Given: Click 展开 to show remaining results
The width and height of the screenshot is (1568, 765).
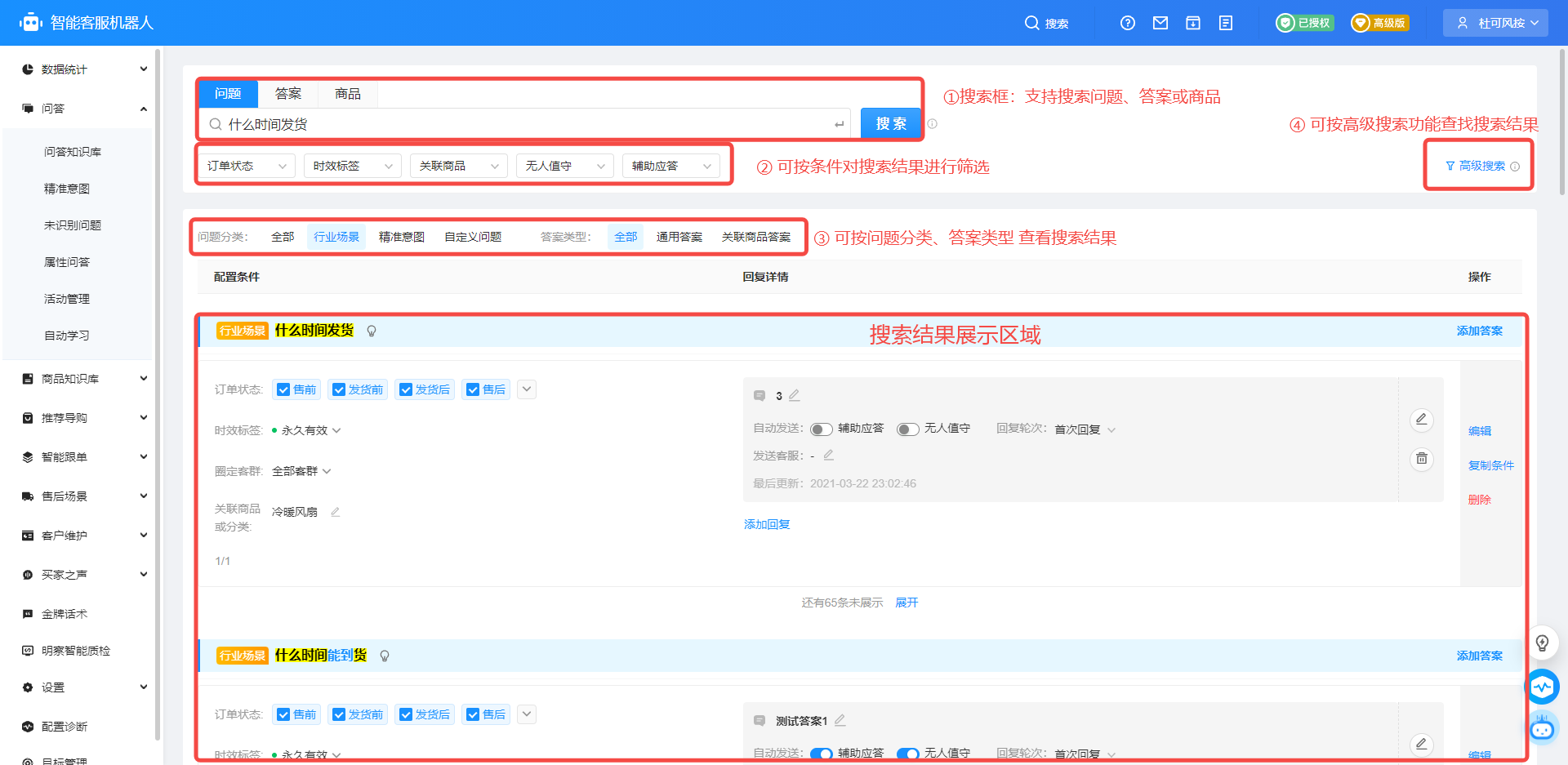Looking at the screenshot, I should tap(906, 603).
